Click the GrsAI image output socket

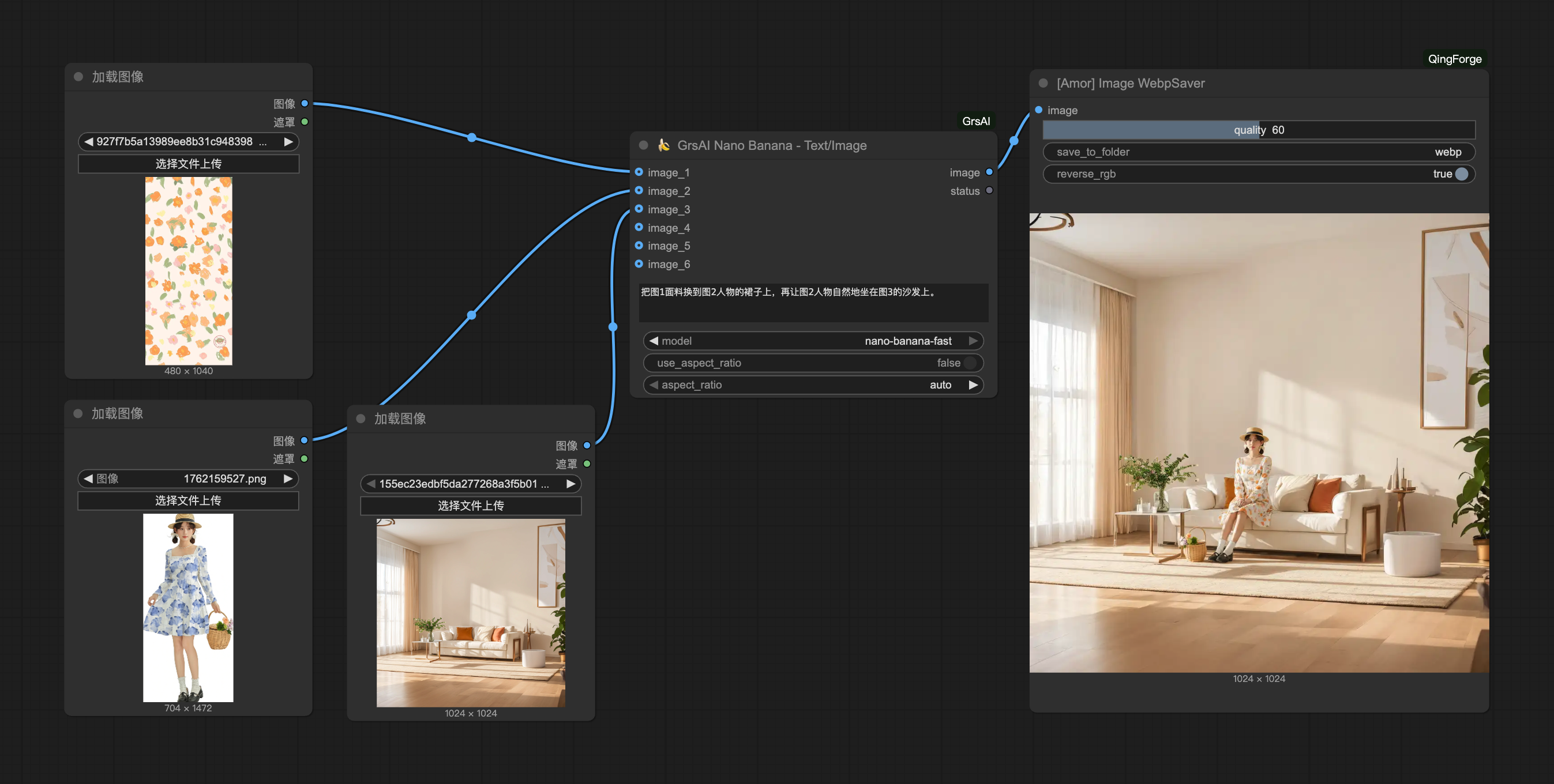989,172
